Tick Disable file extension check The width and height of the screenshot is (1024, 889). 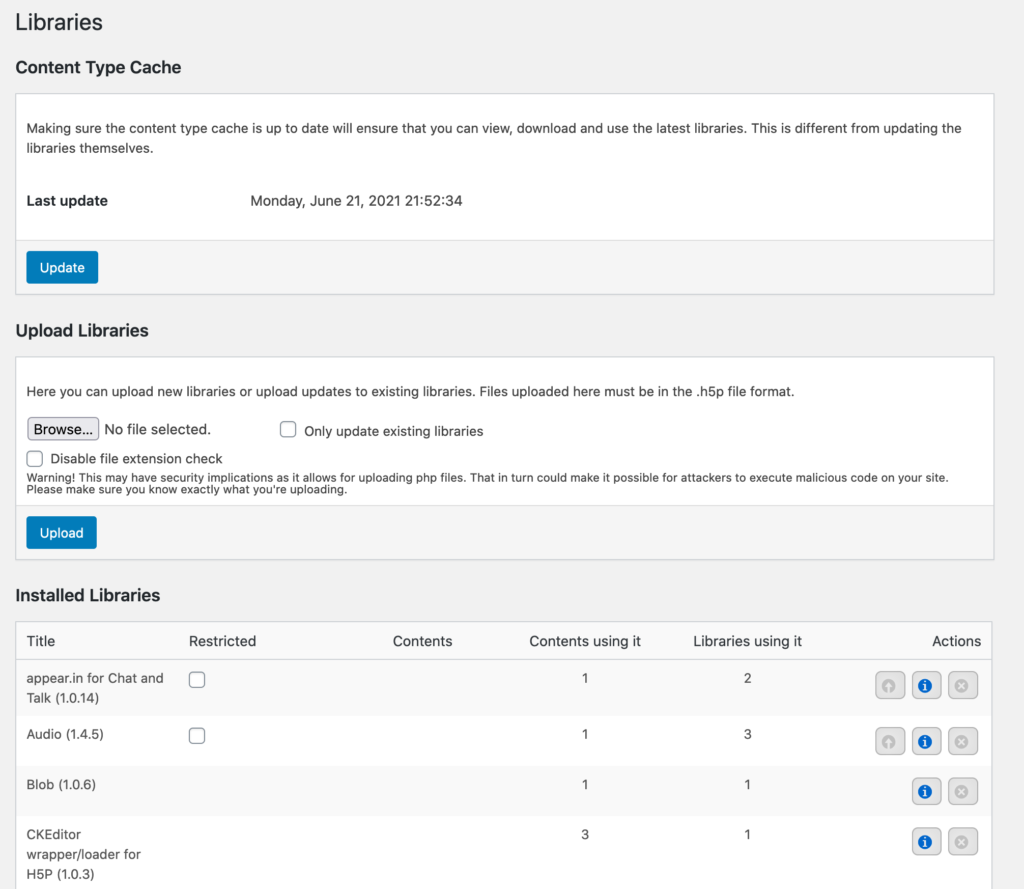35,458
